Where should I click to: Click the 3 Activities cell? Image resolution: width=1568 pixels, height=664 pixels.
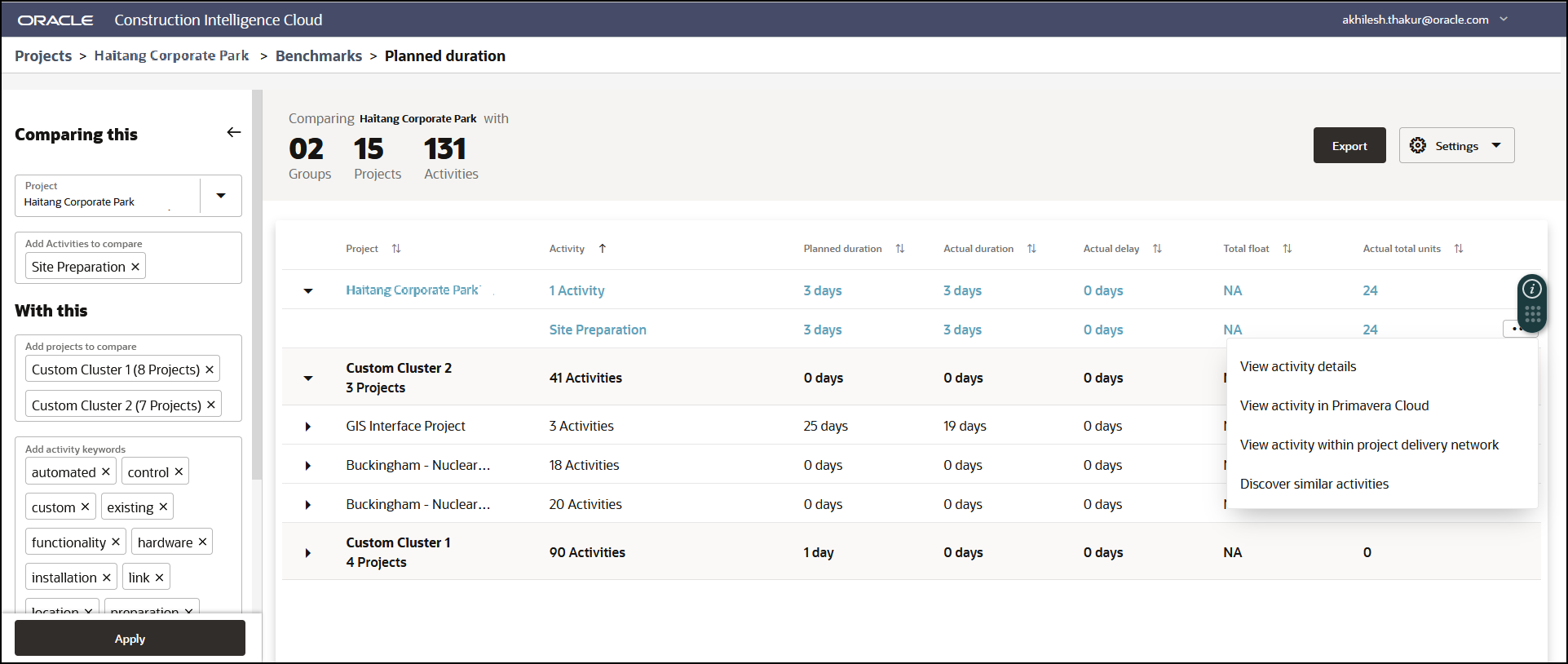(581, 426)
